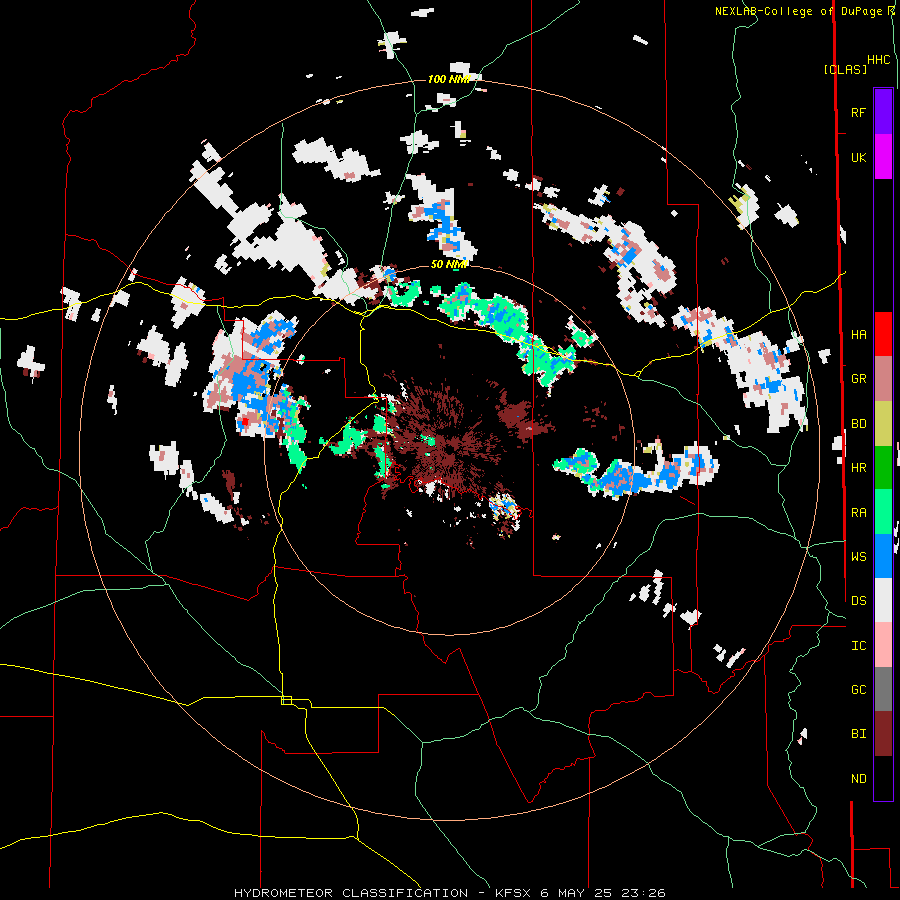The height and width of the screenshot is (900, 900).
Task: Click the red HA hail legend swatch
Action: click(883, 334)
